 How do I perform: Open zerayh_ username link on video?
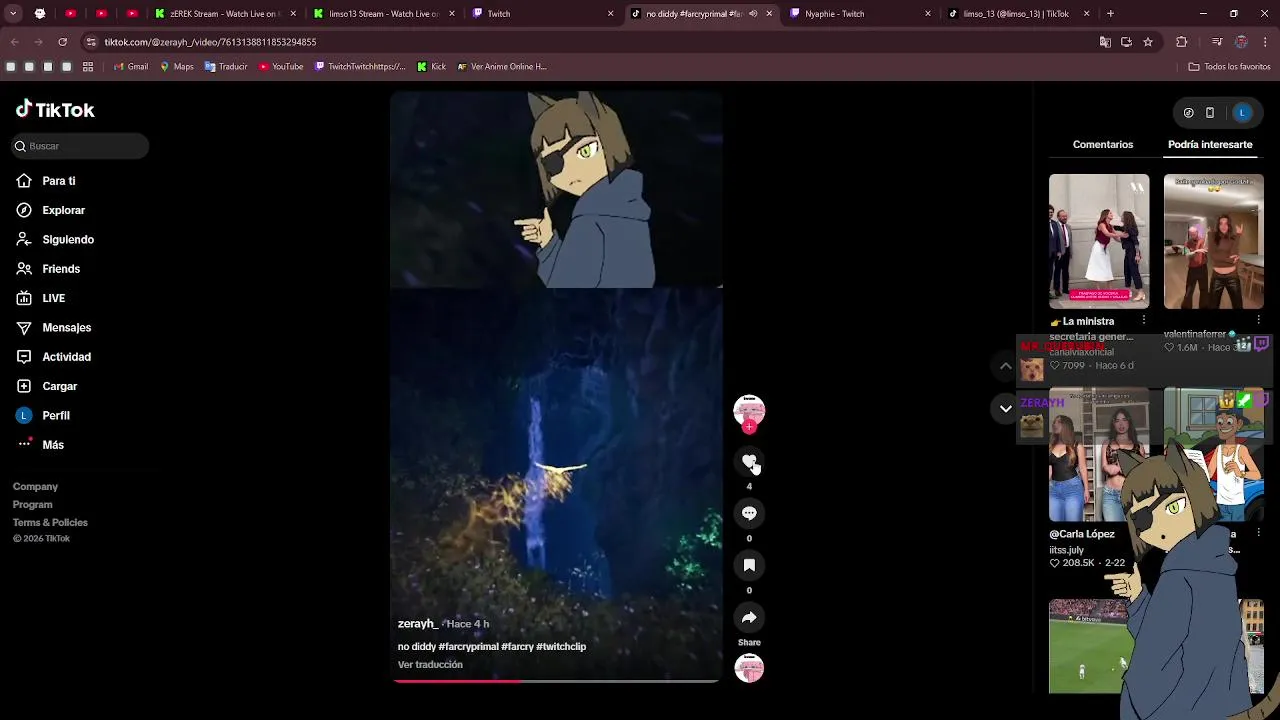coord(418,624)
